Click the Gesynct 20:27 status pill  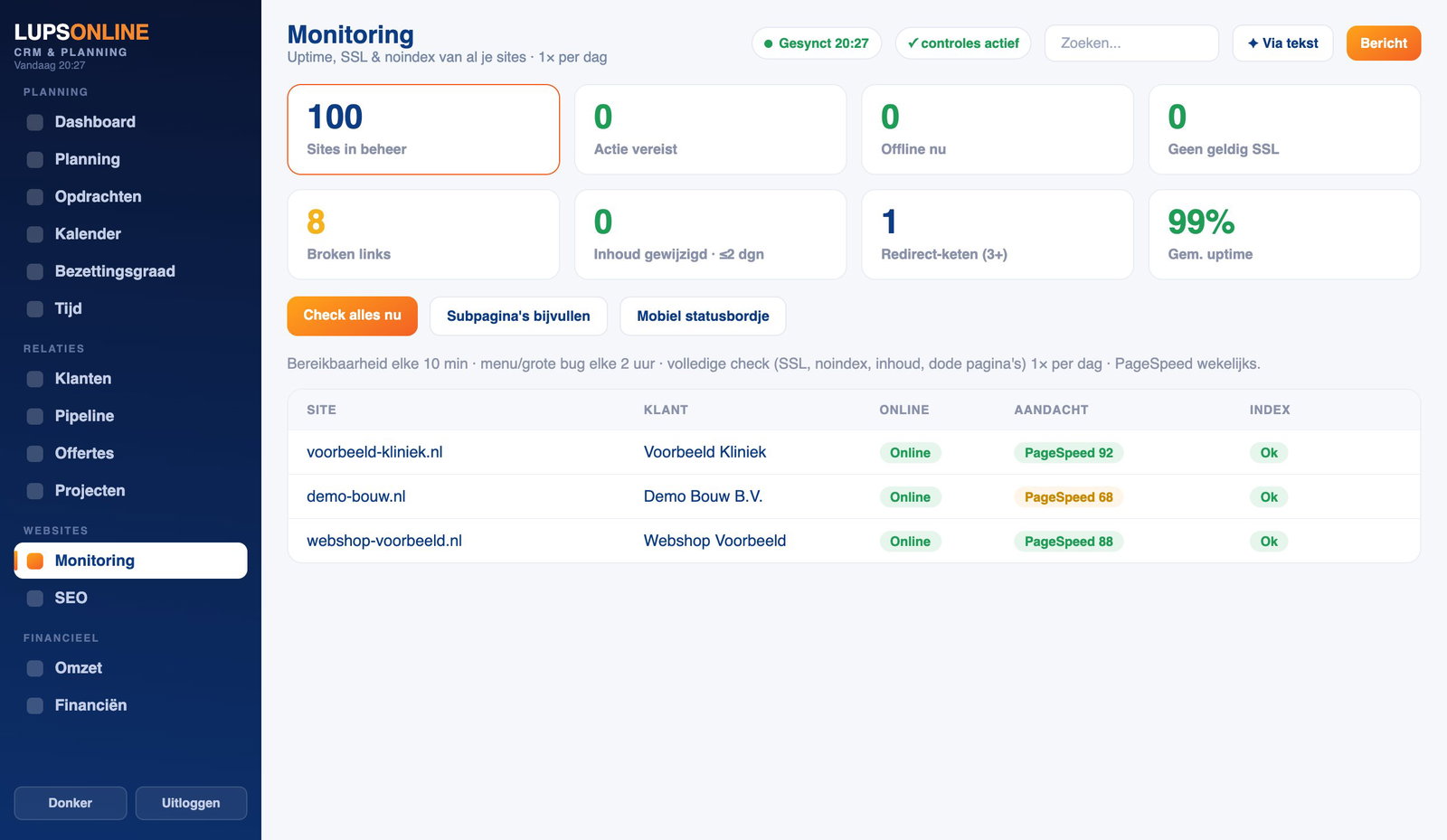(x=817, y=43)
